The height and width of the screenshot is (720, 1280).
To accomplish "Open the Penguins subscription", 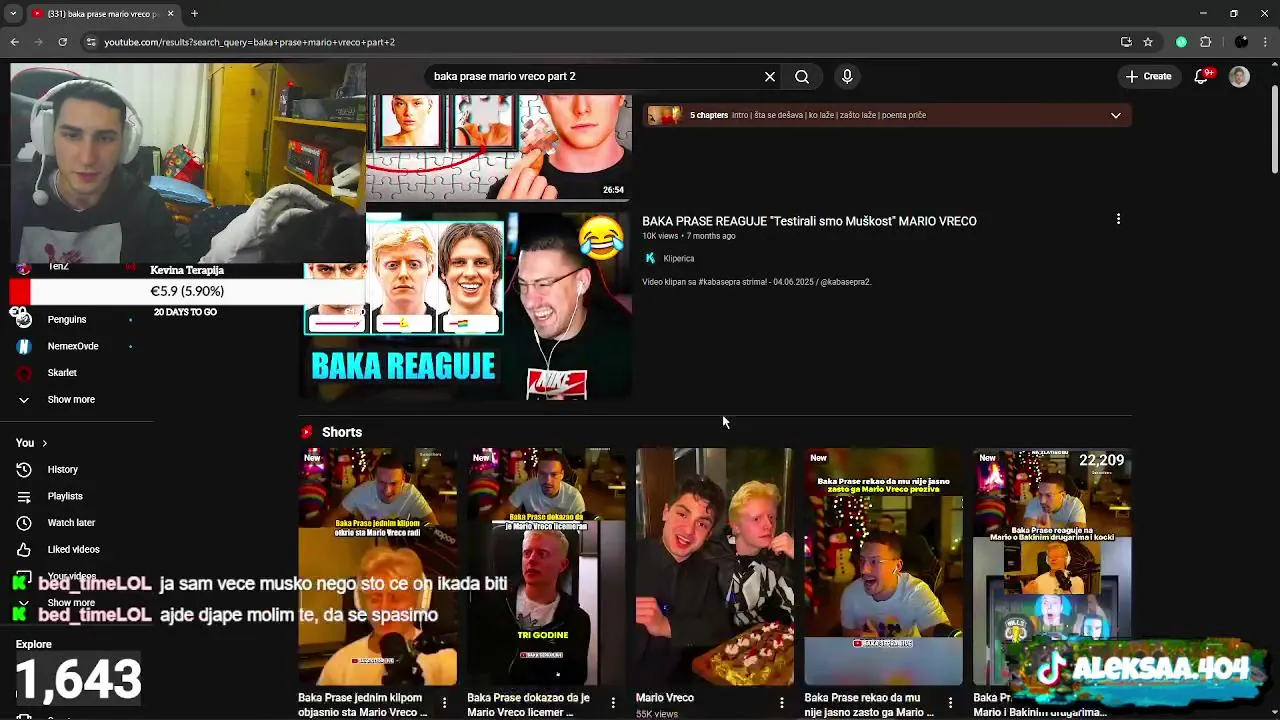I will coord(66,319).
